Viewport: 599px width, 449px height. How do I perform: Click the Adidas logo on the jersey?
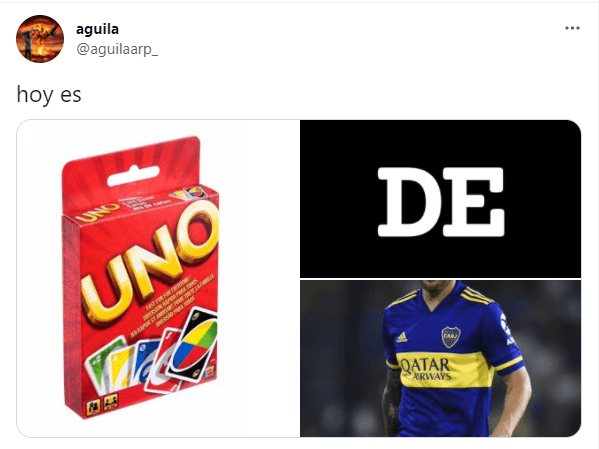pyautogui.click(x=401, y=337)
